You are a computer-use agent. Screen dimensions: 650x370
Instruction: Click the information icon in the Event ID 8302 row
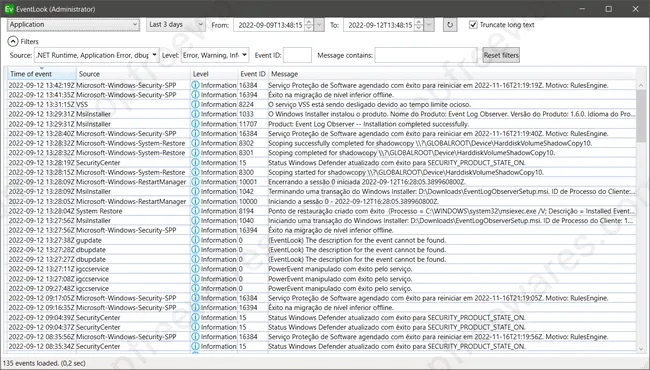(195, 143)
